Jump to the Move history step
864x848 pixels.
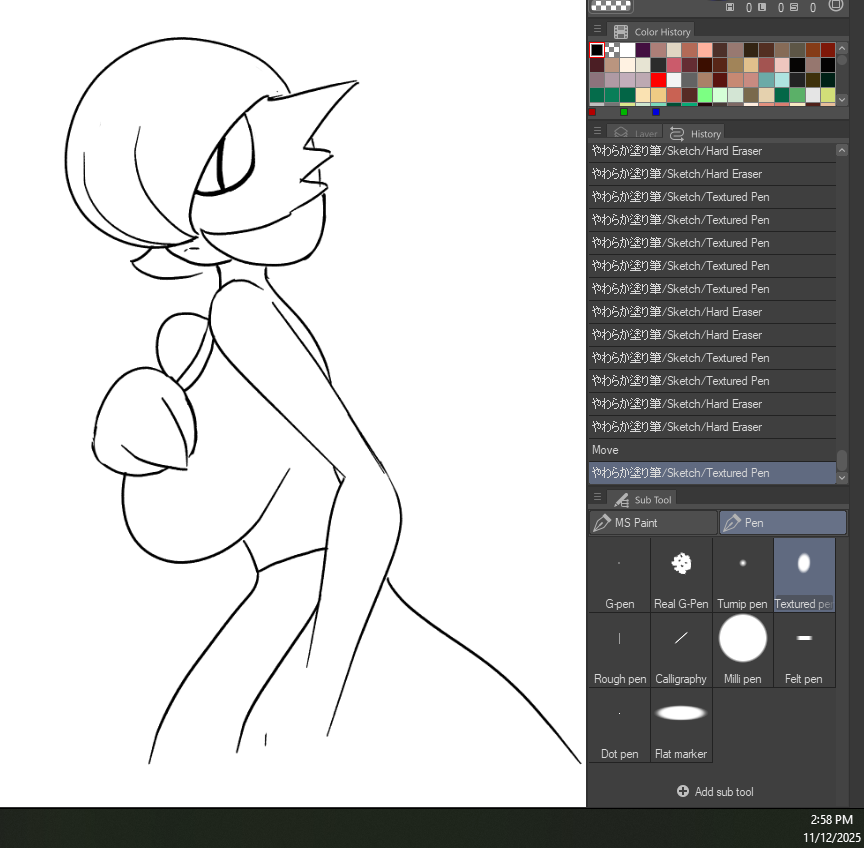tap(712, 450)
